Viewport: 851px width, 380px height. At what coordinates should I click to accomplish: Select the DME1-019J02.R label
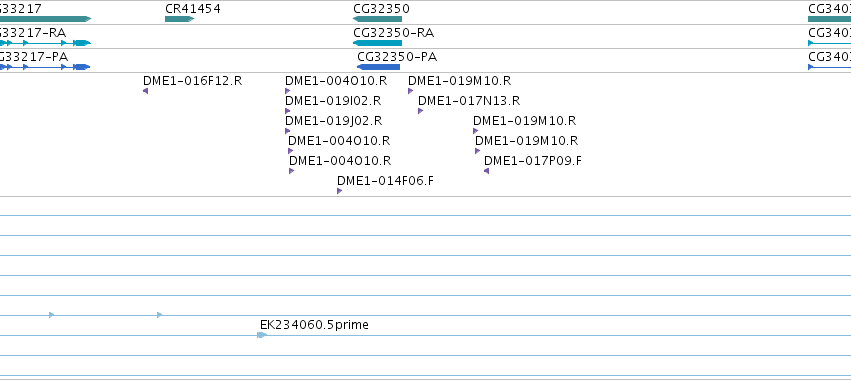(x=334, y=121)
